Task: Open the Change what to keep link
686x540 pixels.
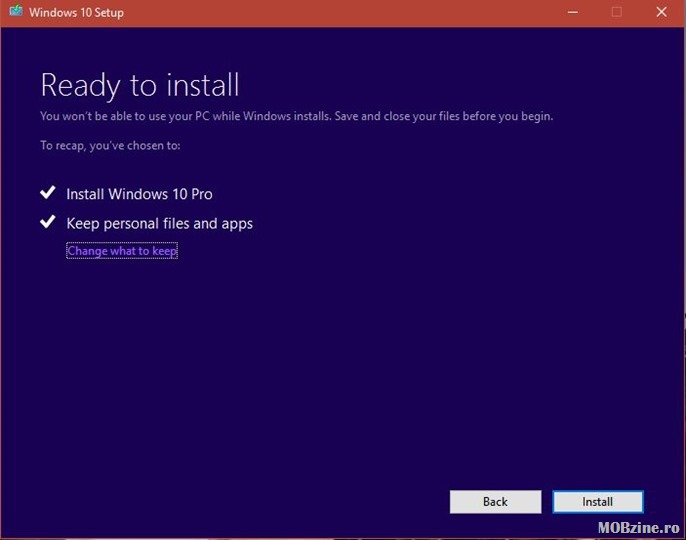Action: (x=122, y=251)
